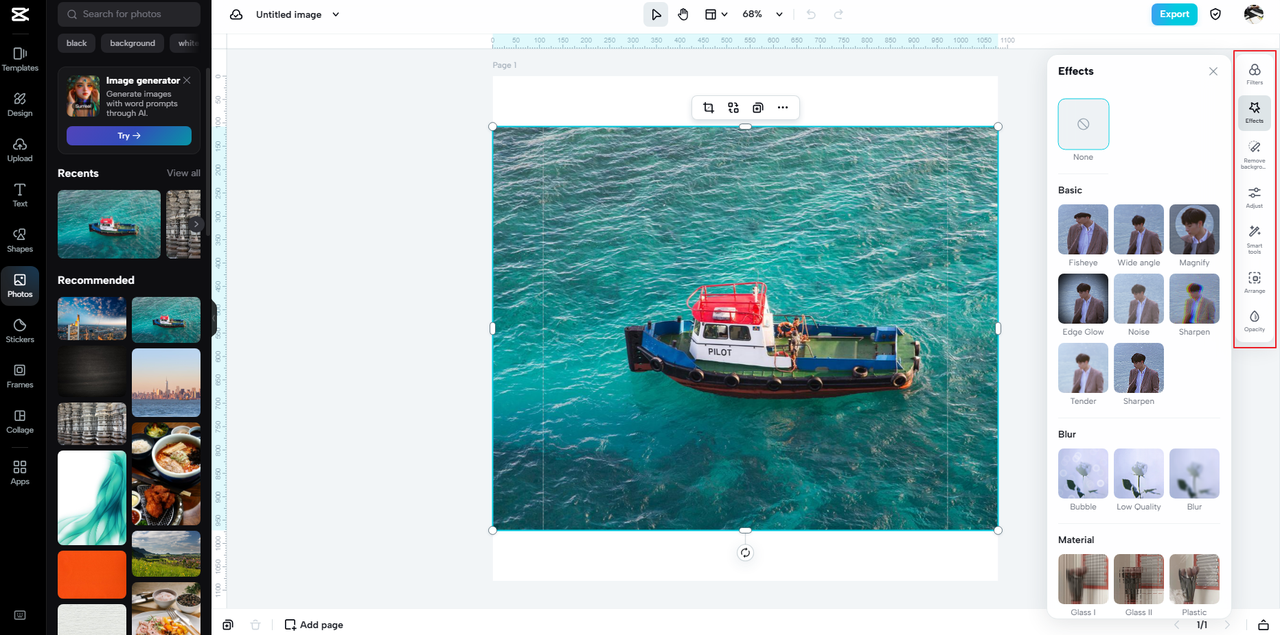The image size is (1280, 635).
Task: Click the keyboard shortcuts icon bottom-left
Action: pos(20,615)
